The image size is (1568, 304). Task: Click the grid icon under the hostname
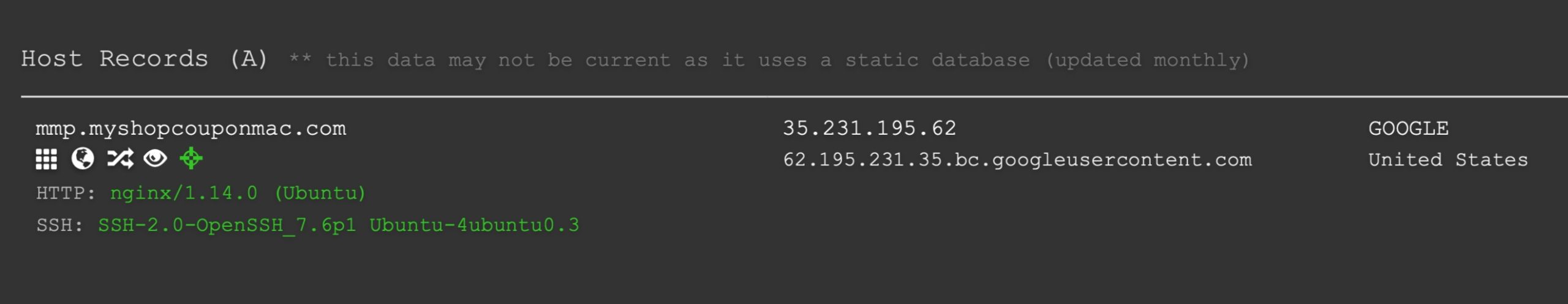(x=47, y=159)
